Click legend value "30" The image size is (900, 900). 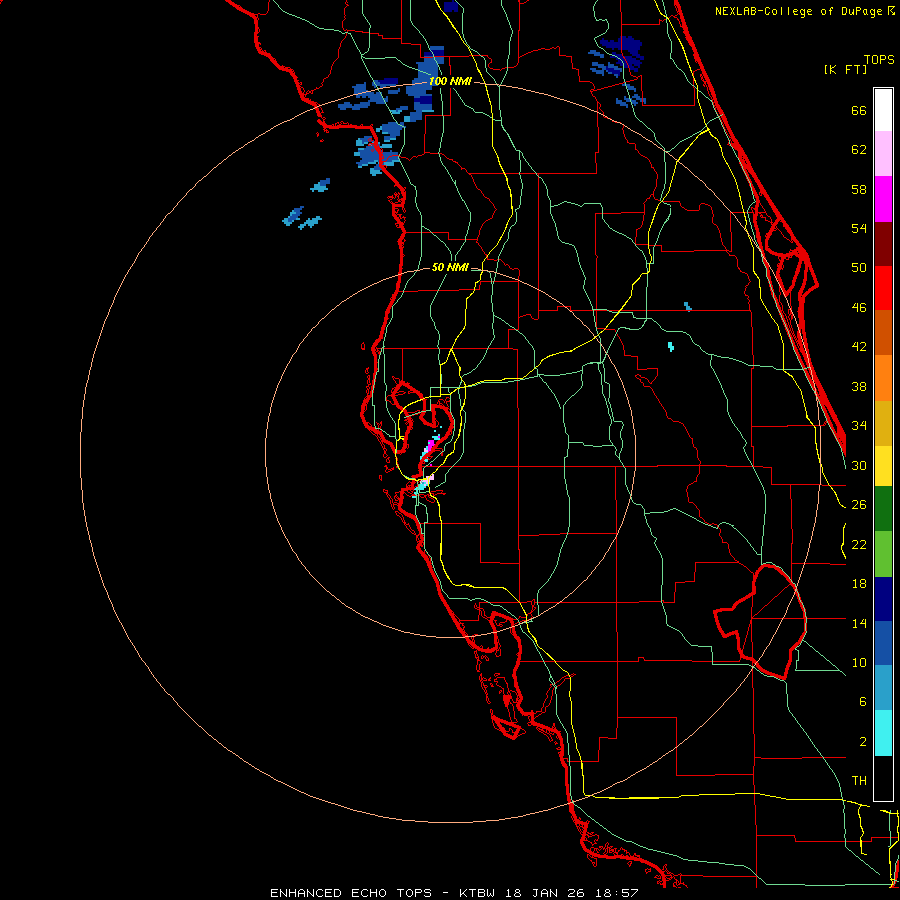pyautogui.click(x=859, y=465)
